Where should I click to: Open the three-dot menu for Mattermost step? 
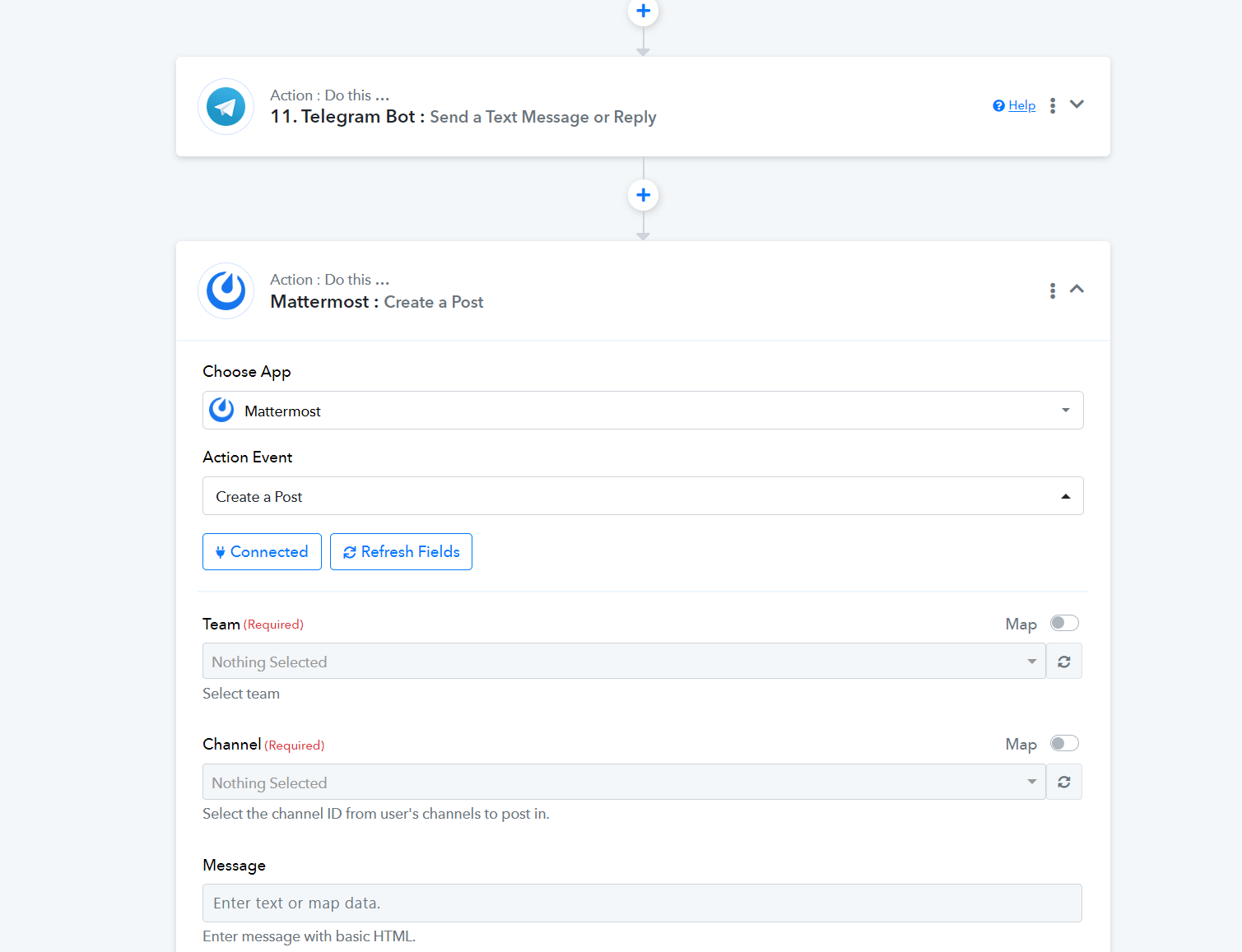[x=1053, y=290]
